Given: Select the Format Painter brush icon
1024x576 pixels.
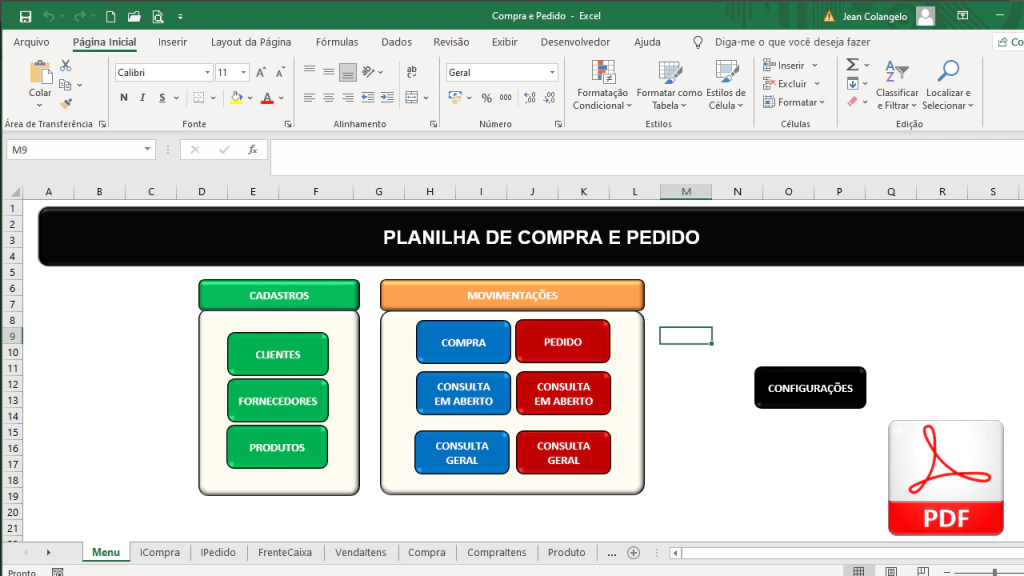Looking at the screenshot, I should [66, 103].
